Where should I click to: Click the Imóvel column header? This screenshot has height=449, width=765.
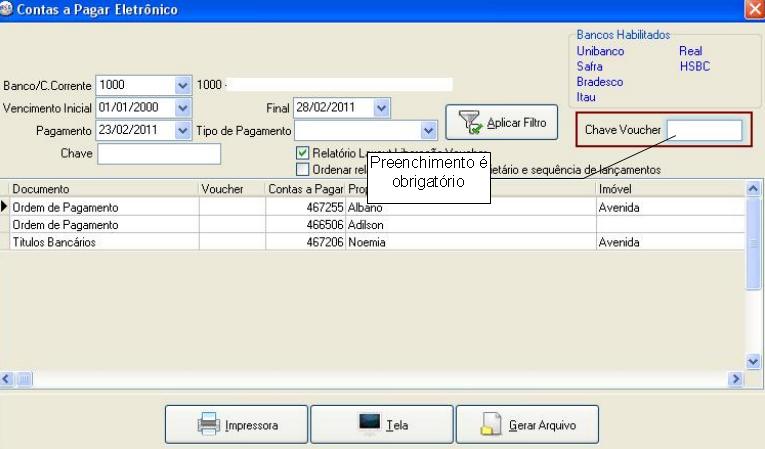coord(670,188)
